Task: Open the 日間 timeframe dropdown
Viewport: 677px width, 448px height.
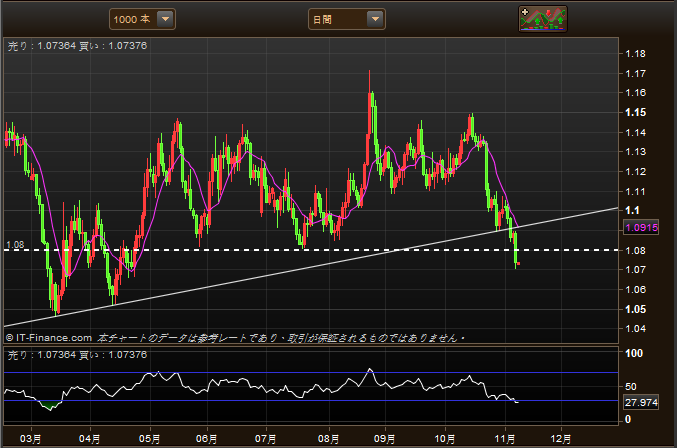Action: coord(347,19)
